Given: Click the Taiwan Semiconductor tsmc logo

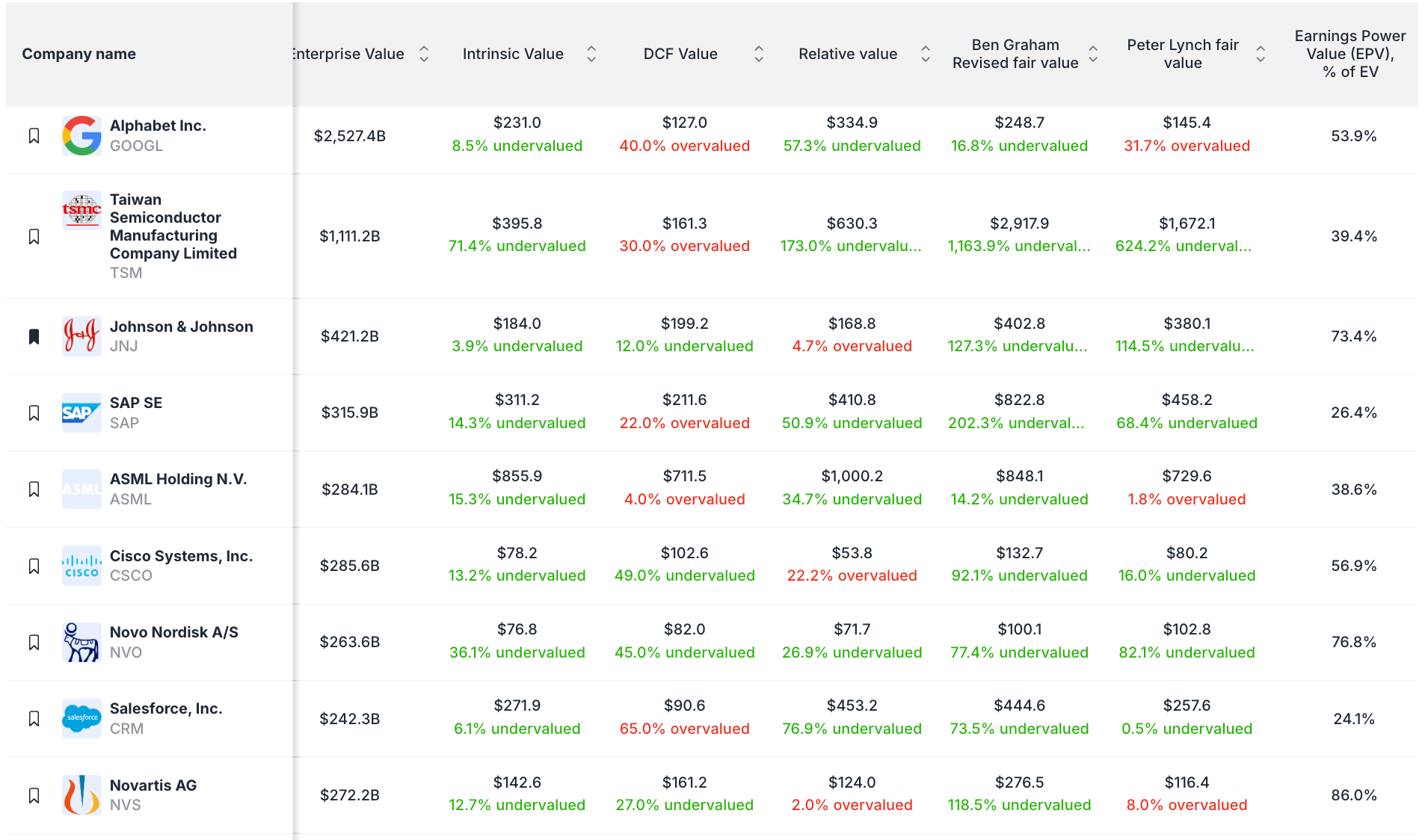Looking at the screenshot, I should pos(81,210).
